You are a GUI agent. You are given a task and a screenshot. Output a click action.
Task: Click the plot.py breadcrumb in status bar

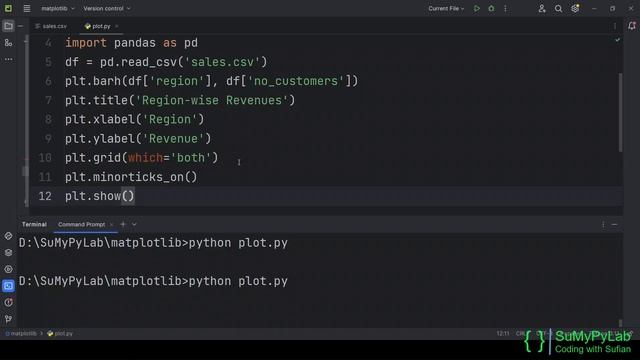60,333
